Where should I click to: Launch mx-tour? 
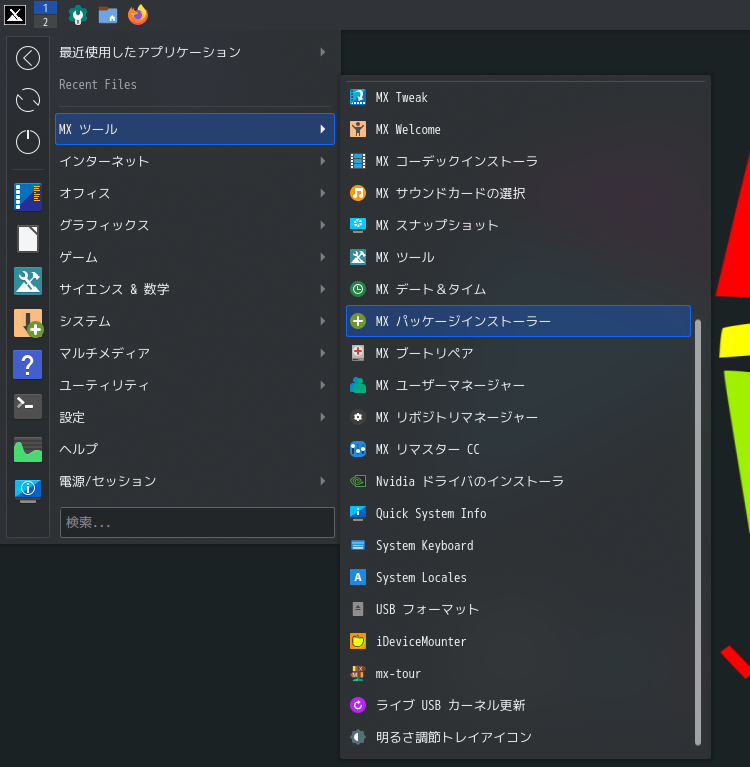point(518,673)
